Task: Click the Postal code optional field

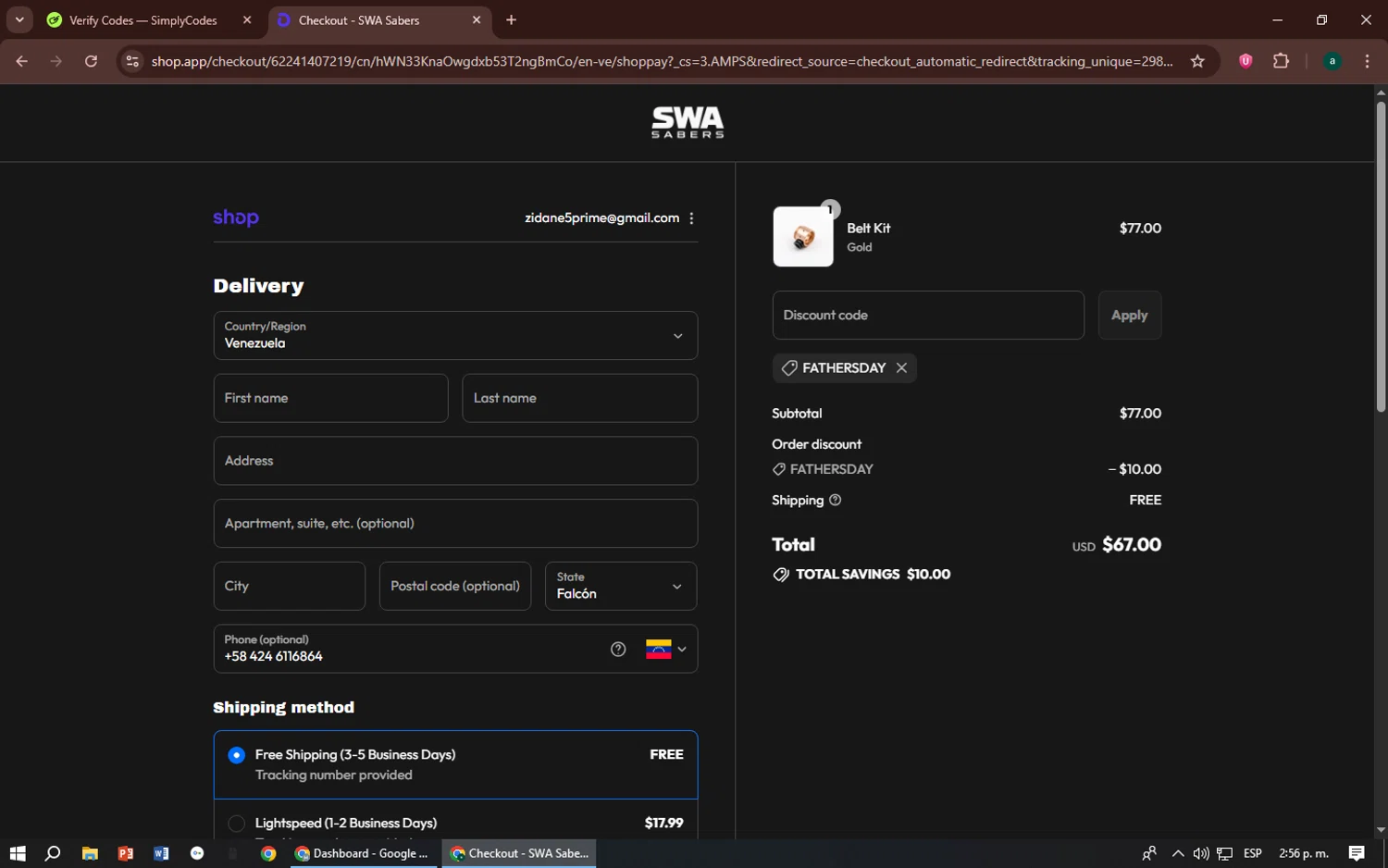Action: pos(455,587)
